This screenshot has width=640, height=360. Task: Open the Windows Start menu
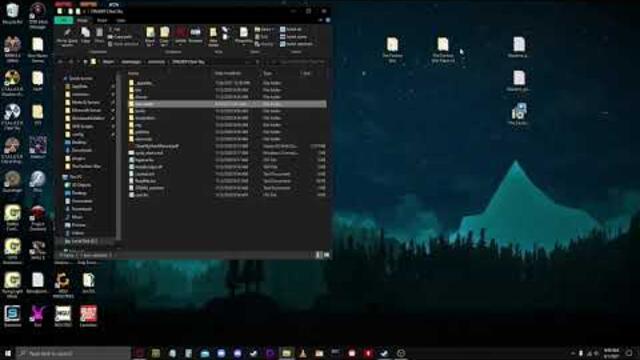8,353
